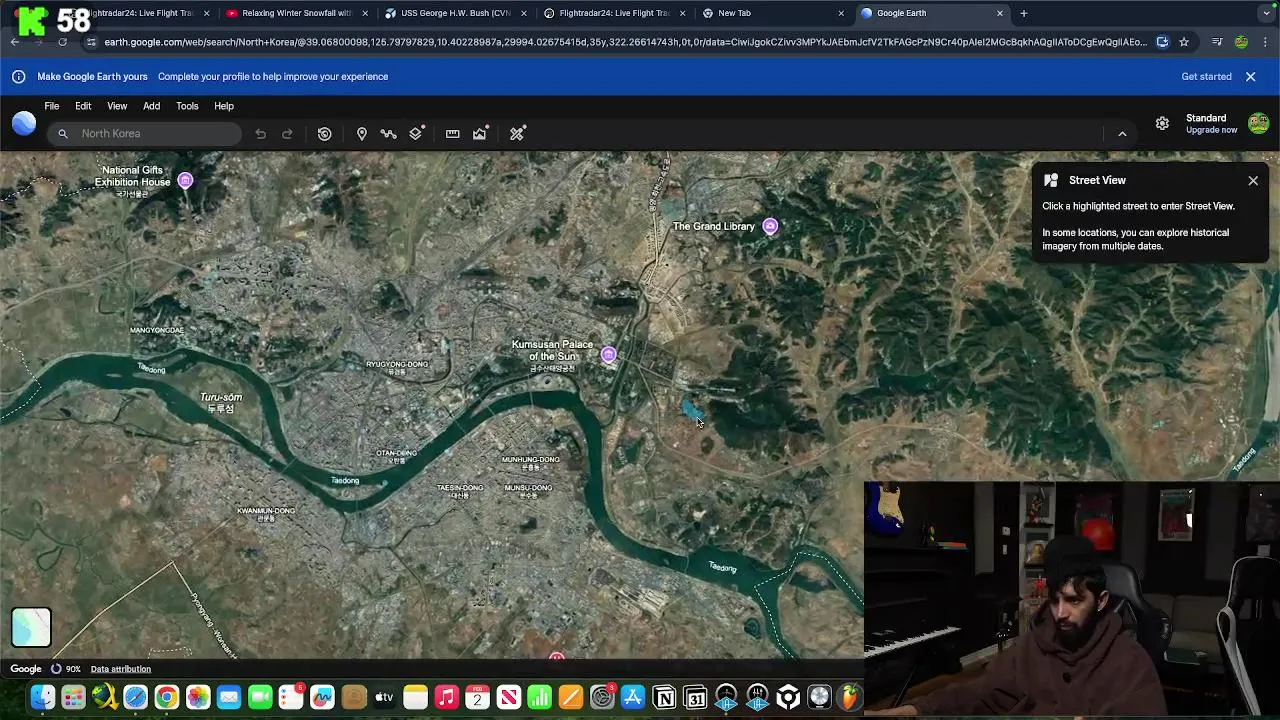
Task: Reload the page with browser refresh button
Action: click(x=62, y=42)
